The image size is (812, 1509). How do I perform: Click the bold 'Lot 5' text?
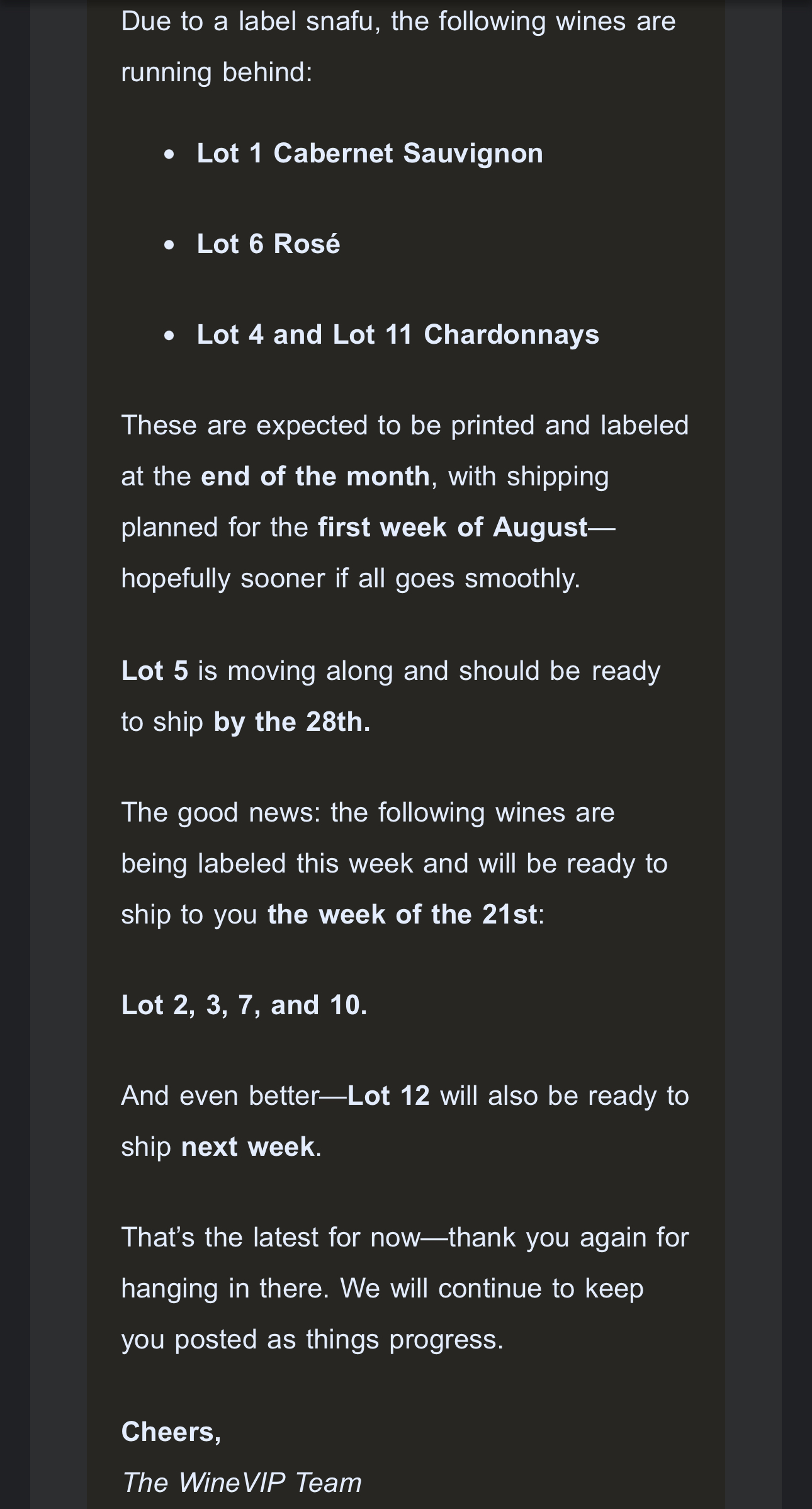pyautogui.click(x=155, y=671)
